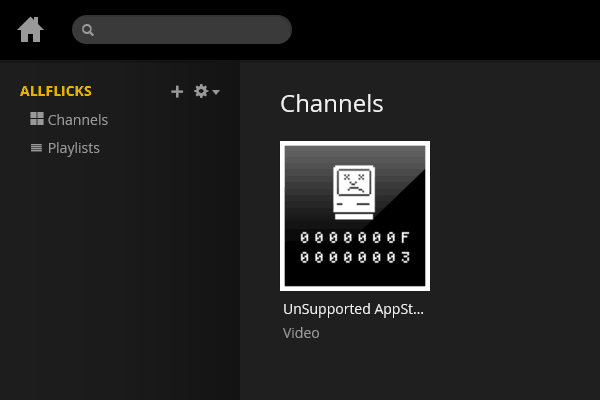
Task: Click the Channels page heading
Action: coord(331,104)
